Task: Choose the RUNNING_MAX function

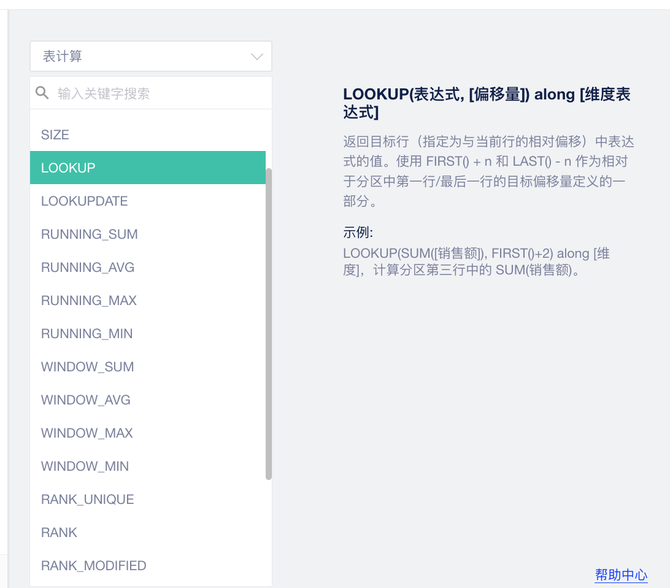Action: coord(88,300)
